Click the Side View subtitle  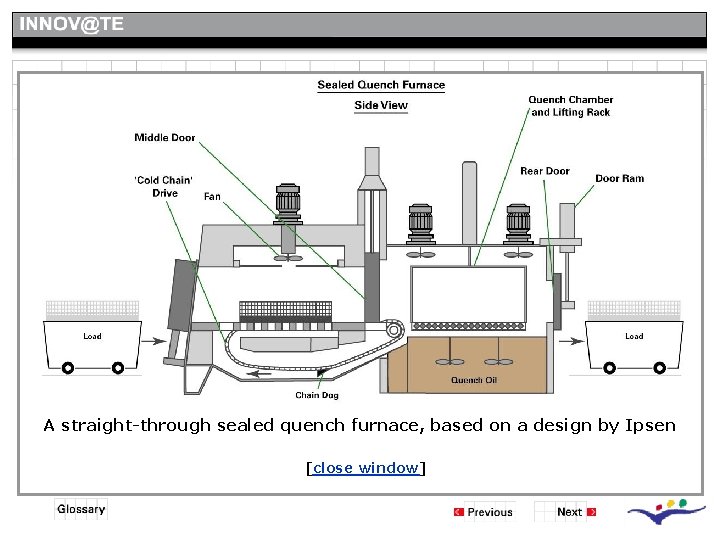[381, 105]
